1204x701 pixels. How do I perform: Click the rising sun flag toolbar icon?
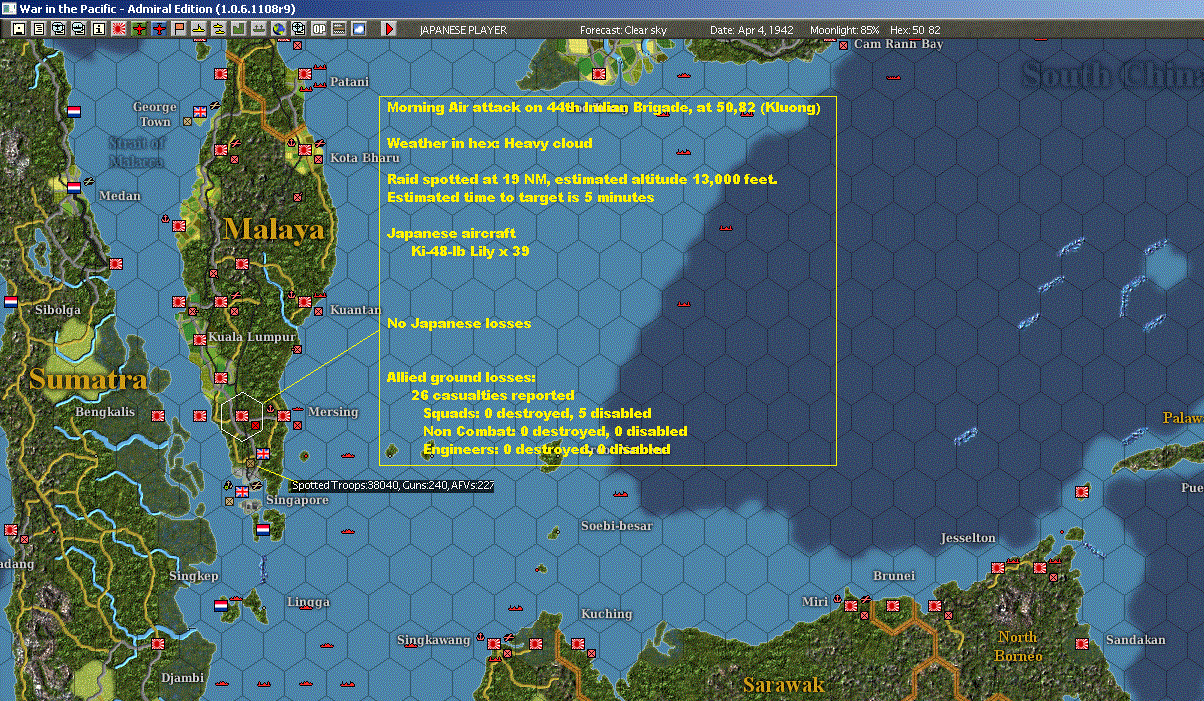[x=118, y=29]
